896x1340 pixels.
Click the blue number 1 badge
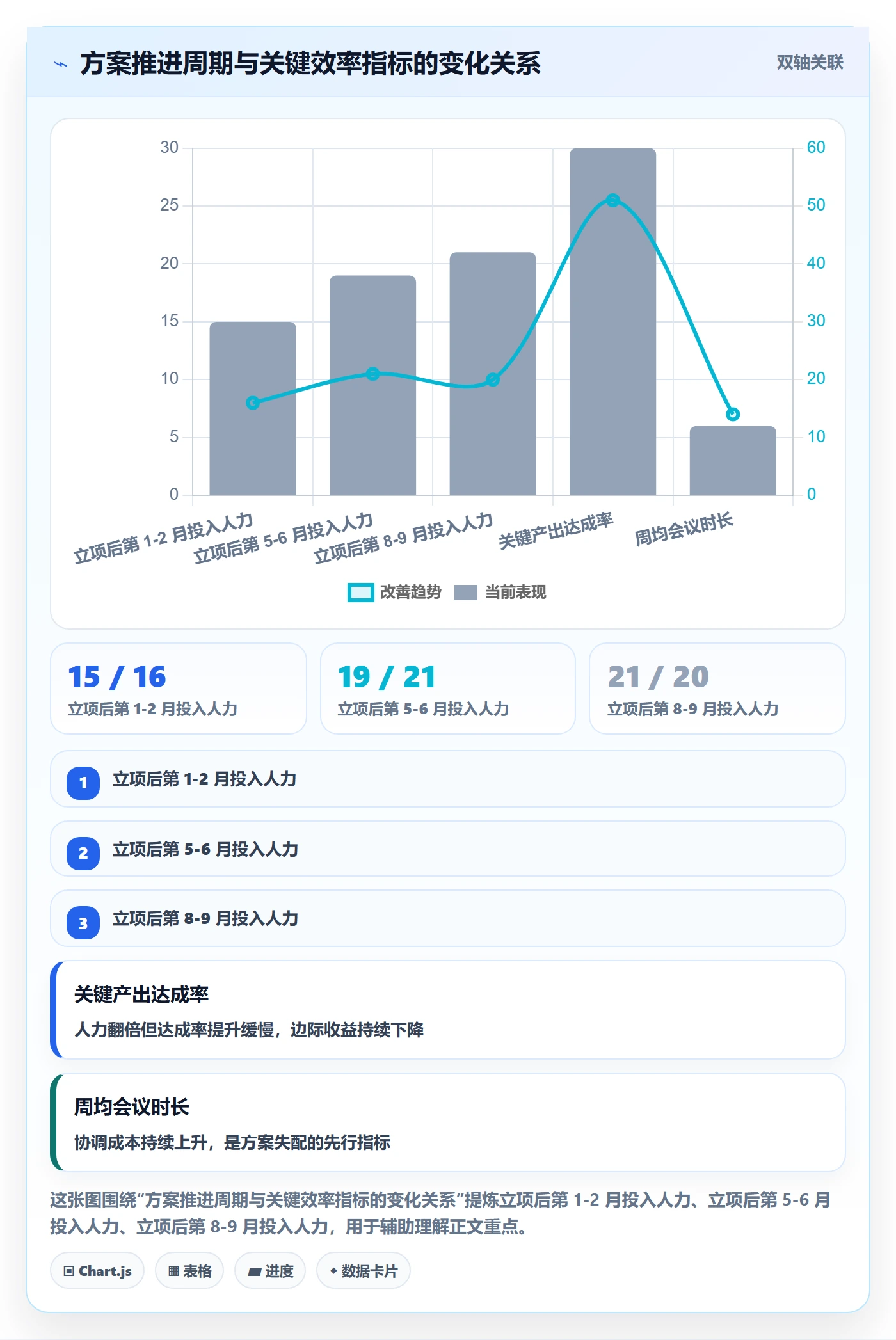[x=83, y=783]
